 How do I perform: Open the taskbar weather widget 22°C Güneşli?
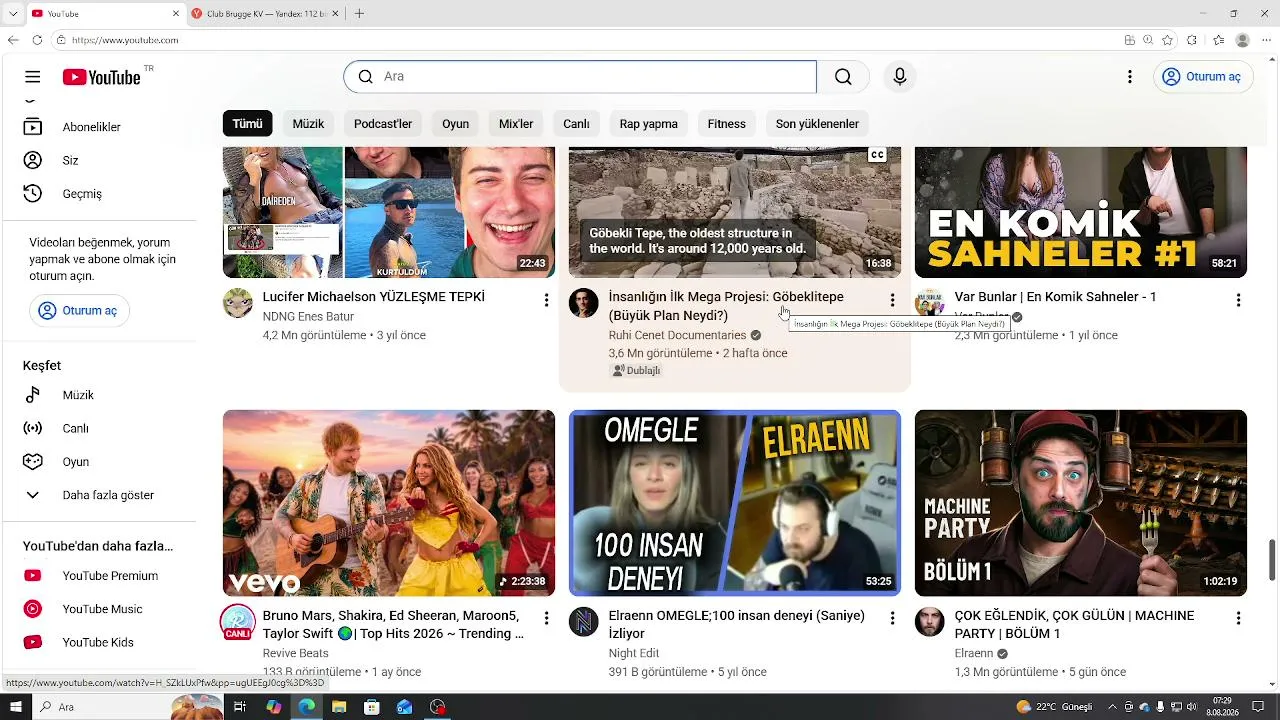[x=1054, y=707]
